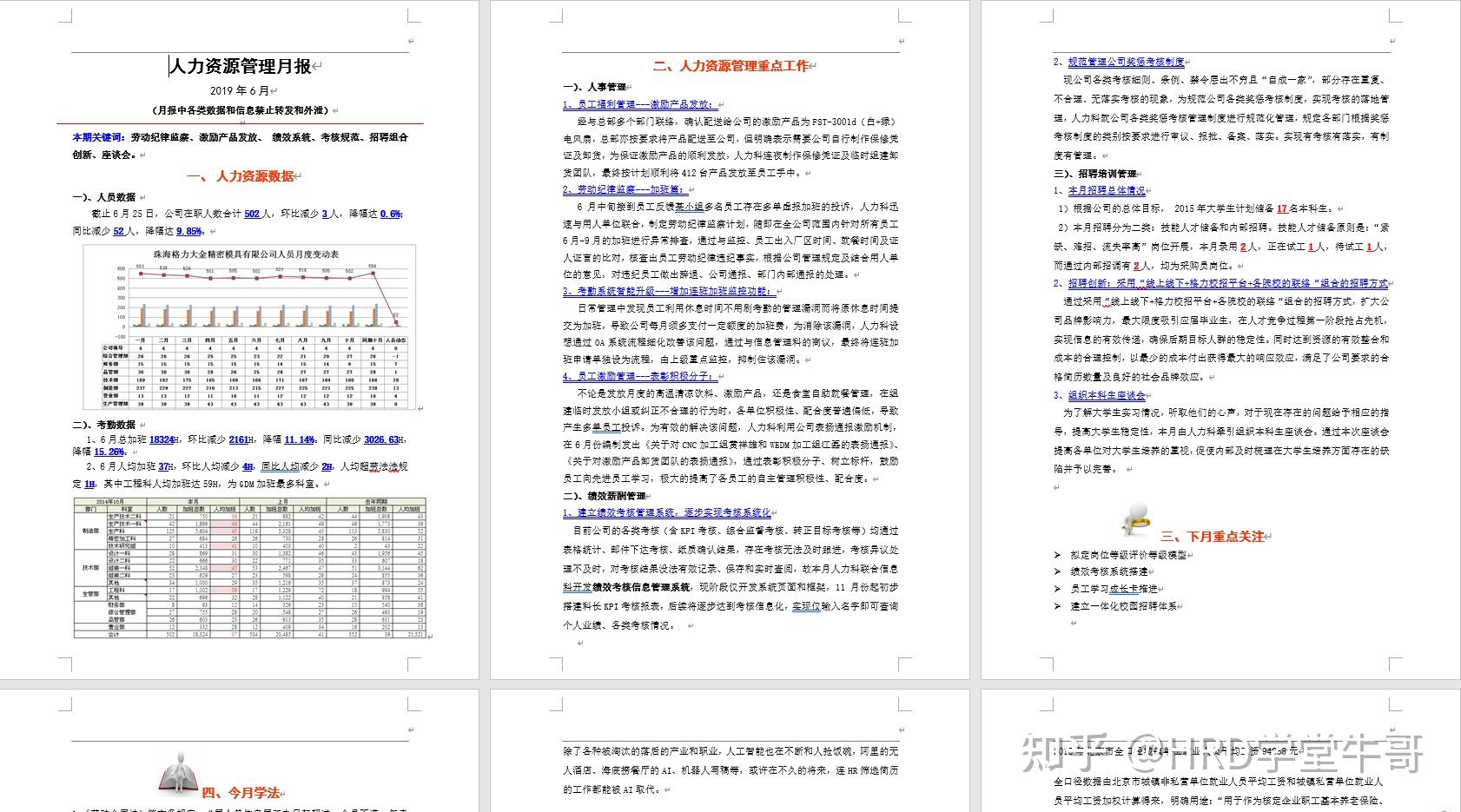Click the blue label '本期关键词'
The image size is (1461, 812).
pos(97,137)
